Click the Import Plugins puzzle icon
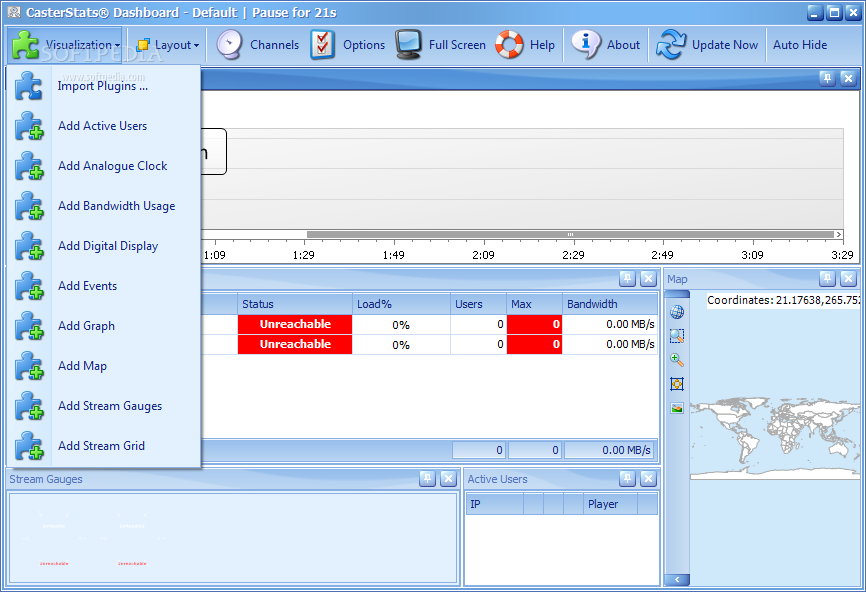This screenshot has width=866, height=592. click(x=29, y=86)
